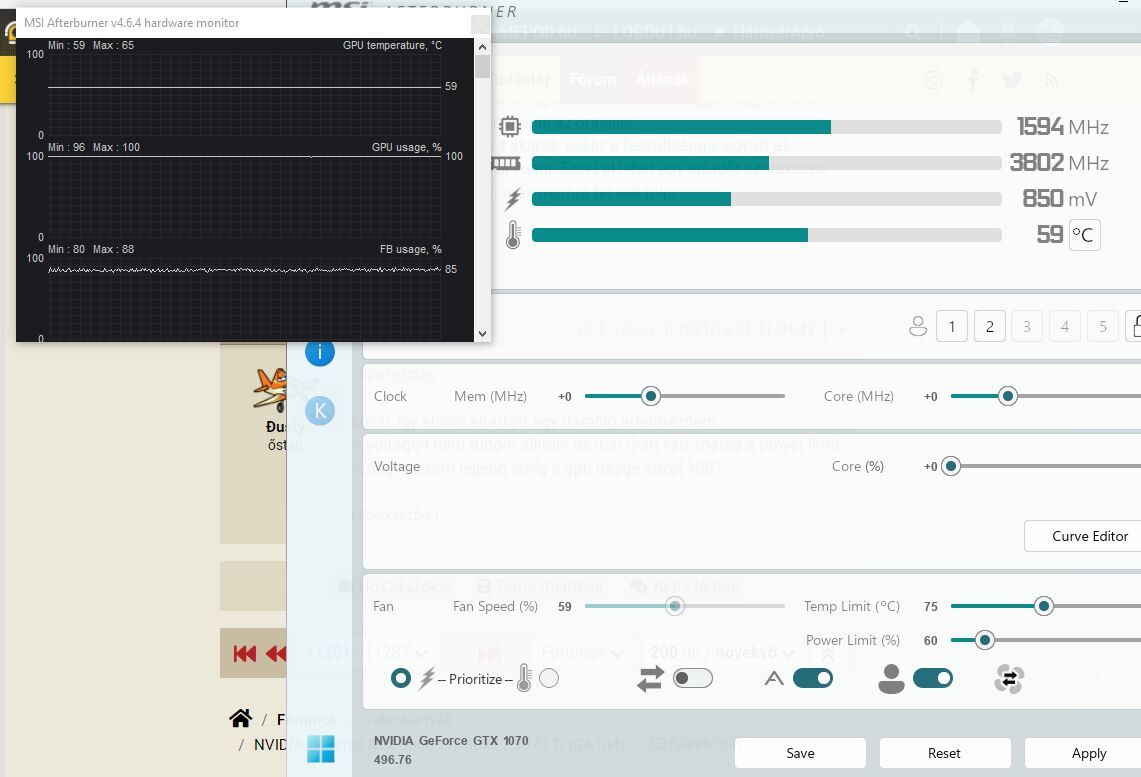This screenshot has width=1141, height=777.
Task: Toggle the link/sync arrows switch
Action: click(x=693, y=679)
